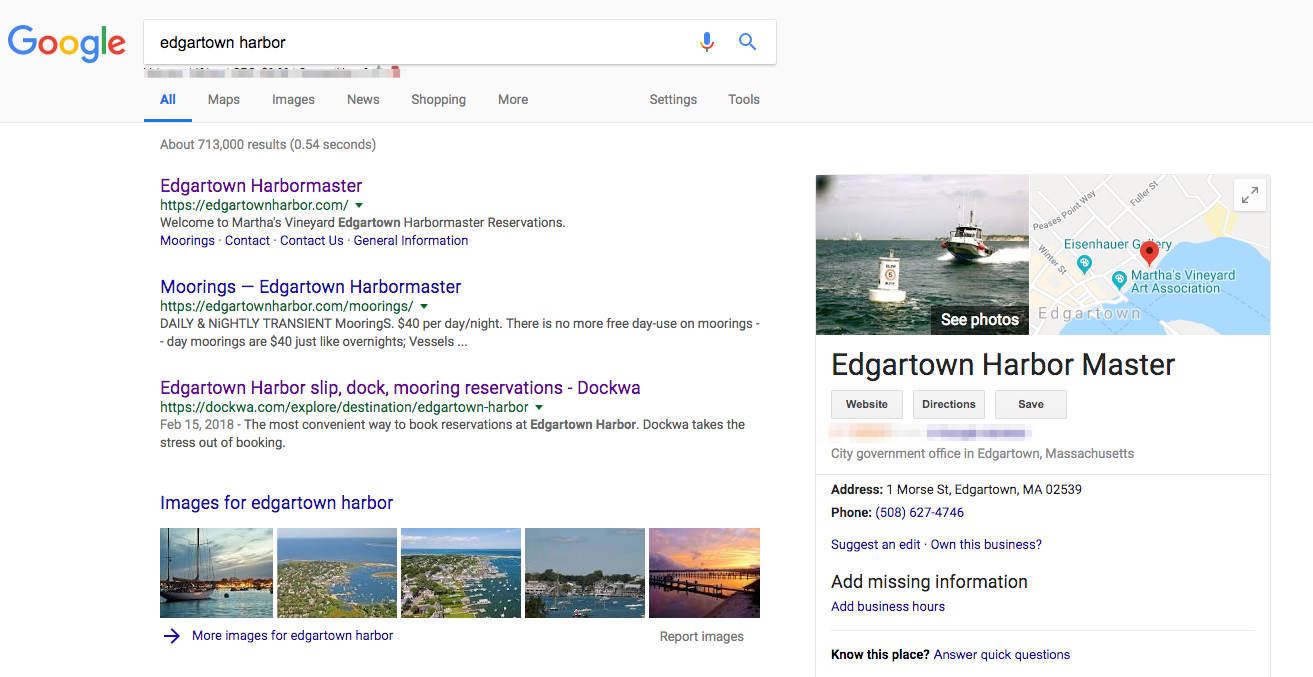Open the See photos overlay
The width and height of the screenshot is (1313, 677).
pyautogui.click(x=980, y=320)
